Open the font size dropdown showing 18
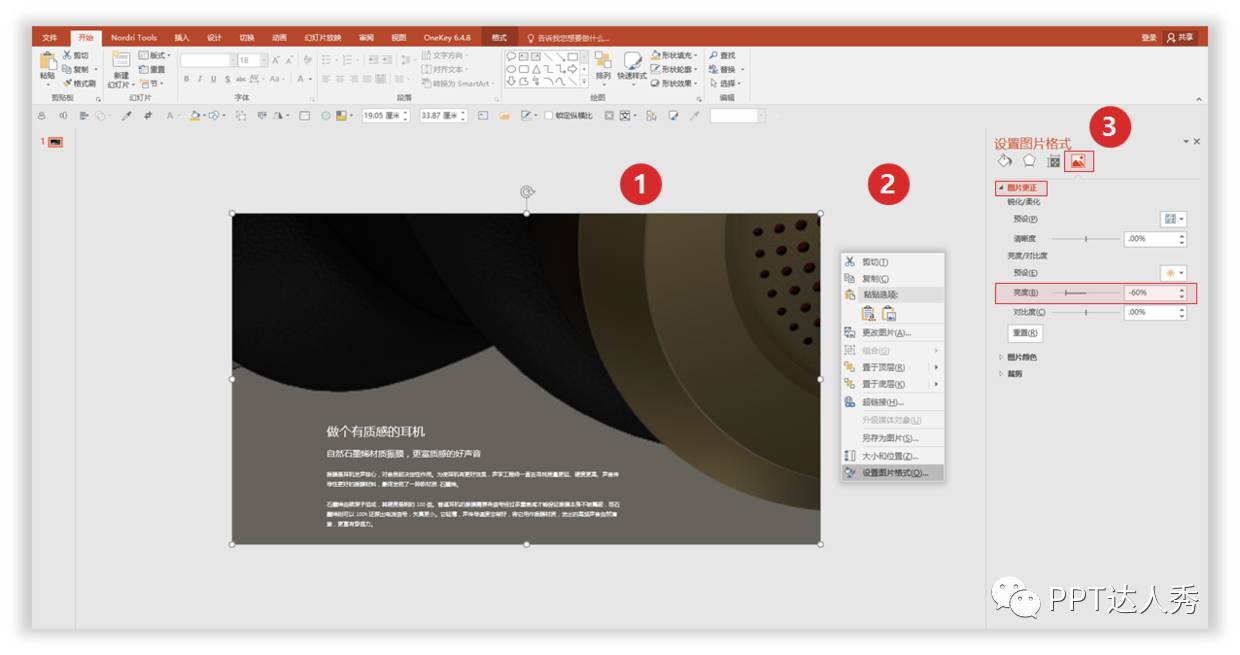 (264, 60)
